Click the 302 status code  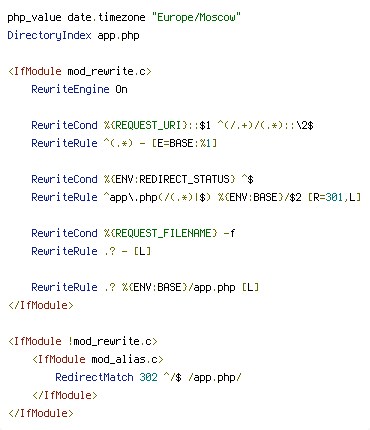[148, 377]
